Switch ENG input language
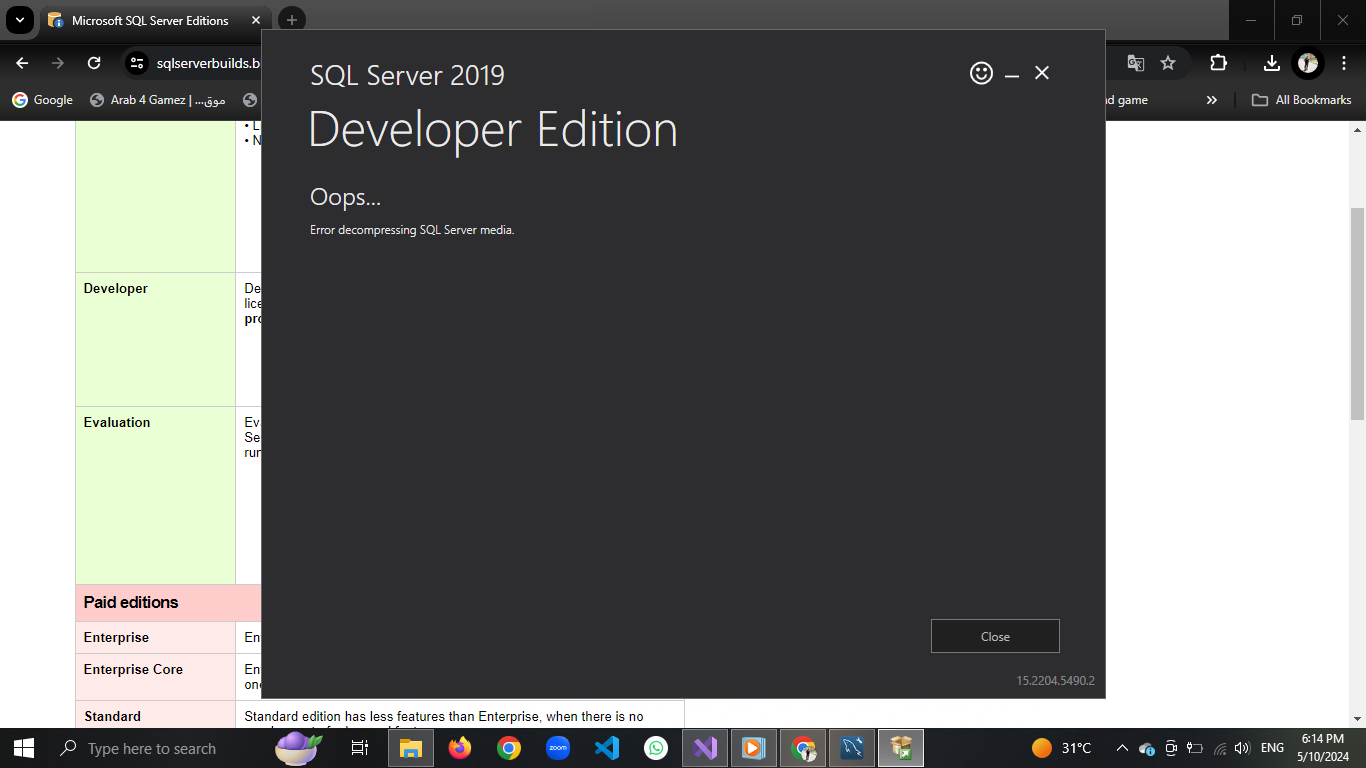 tap(1272, 748)
